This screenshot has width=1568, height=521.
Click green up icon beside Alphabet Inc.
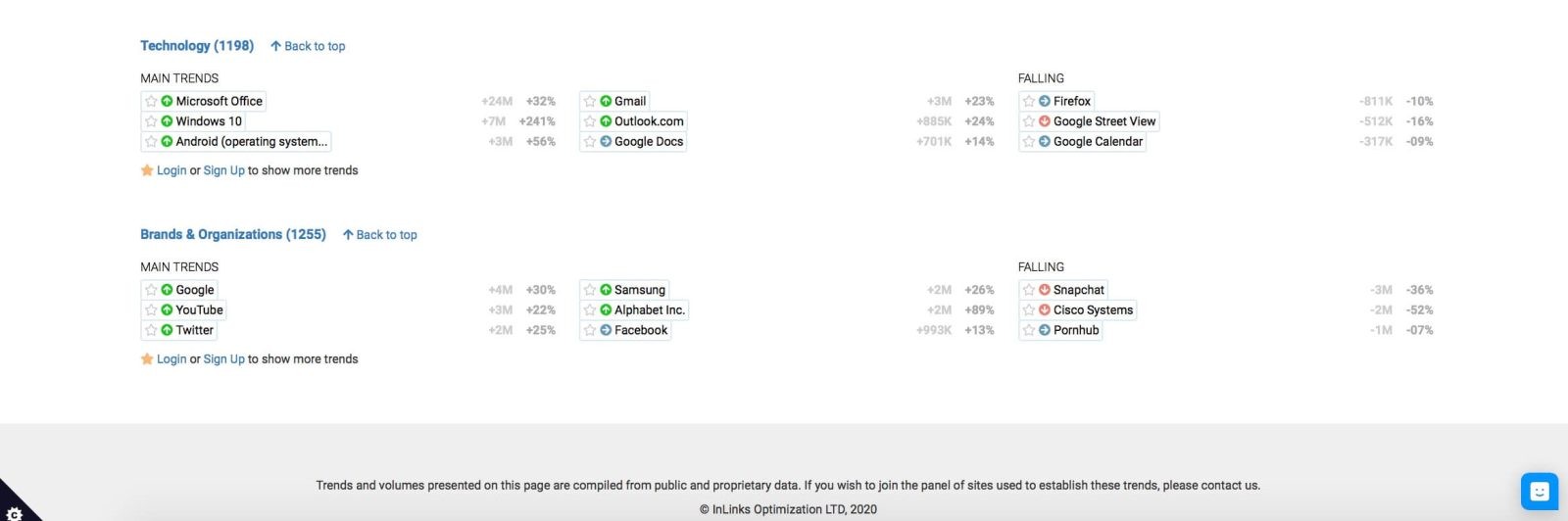tap(606, 310)
